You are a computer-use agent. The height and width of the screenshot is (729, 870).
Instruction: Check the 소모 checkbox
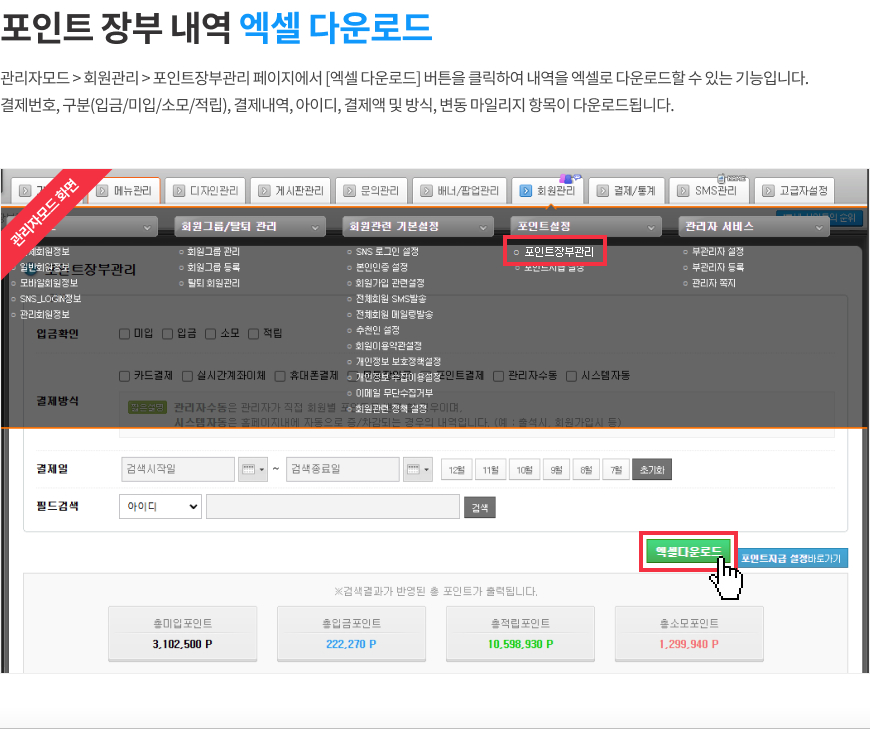click(x=210, y=333)
